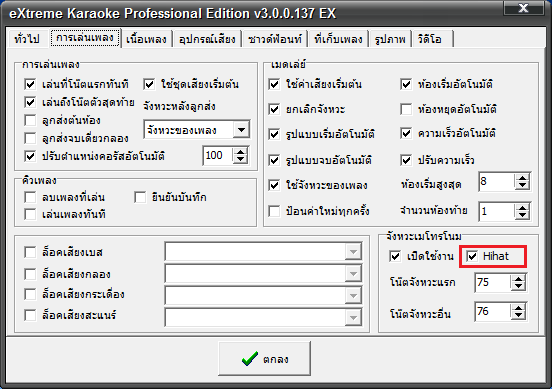Decrease โน๊ตจังหวะอื่น value

point(518,315)
